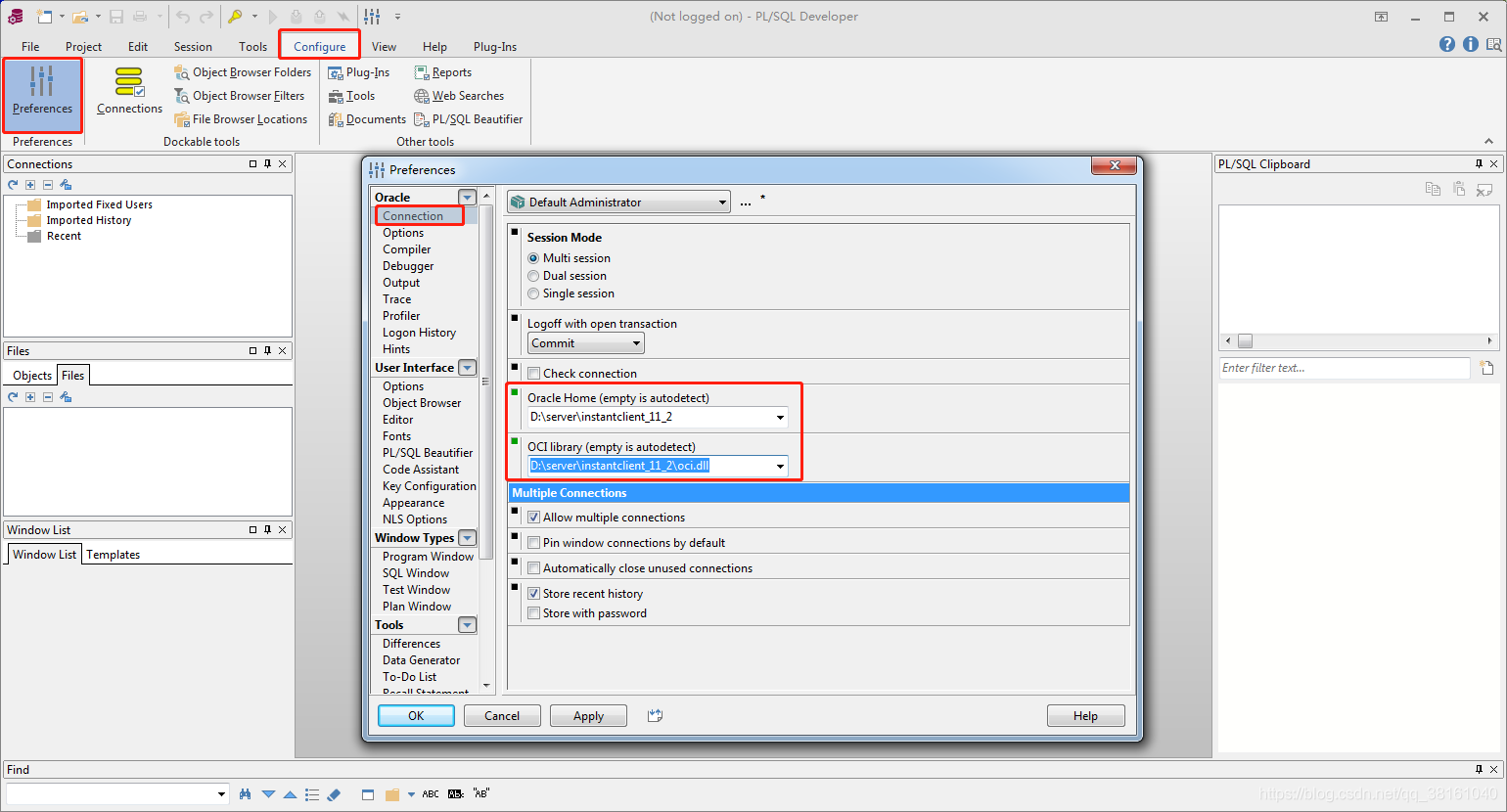Toggle Store recent history checkbox
This screenshot has height=812, width=1507.
(x=534, y=594)
